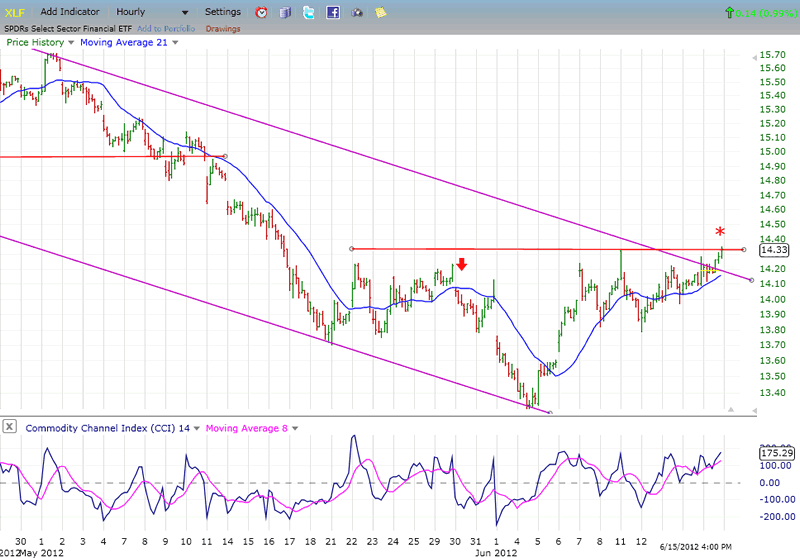Image resolution: width=800 pixels, height=558 pixels.
Task: Click the red down arrow chart marker
Action: point(461,265)
